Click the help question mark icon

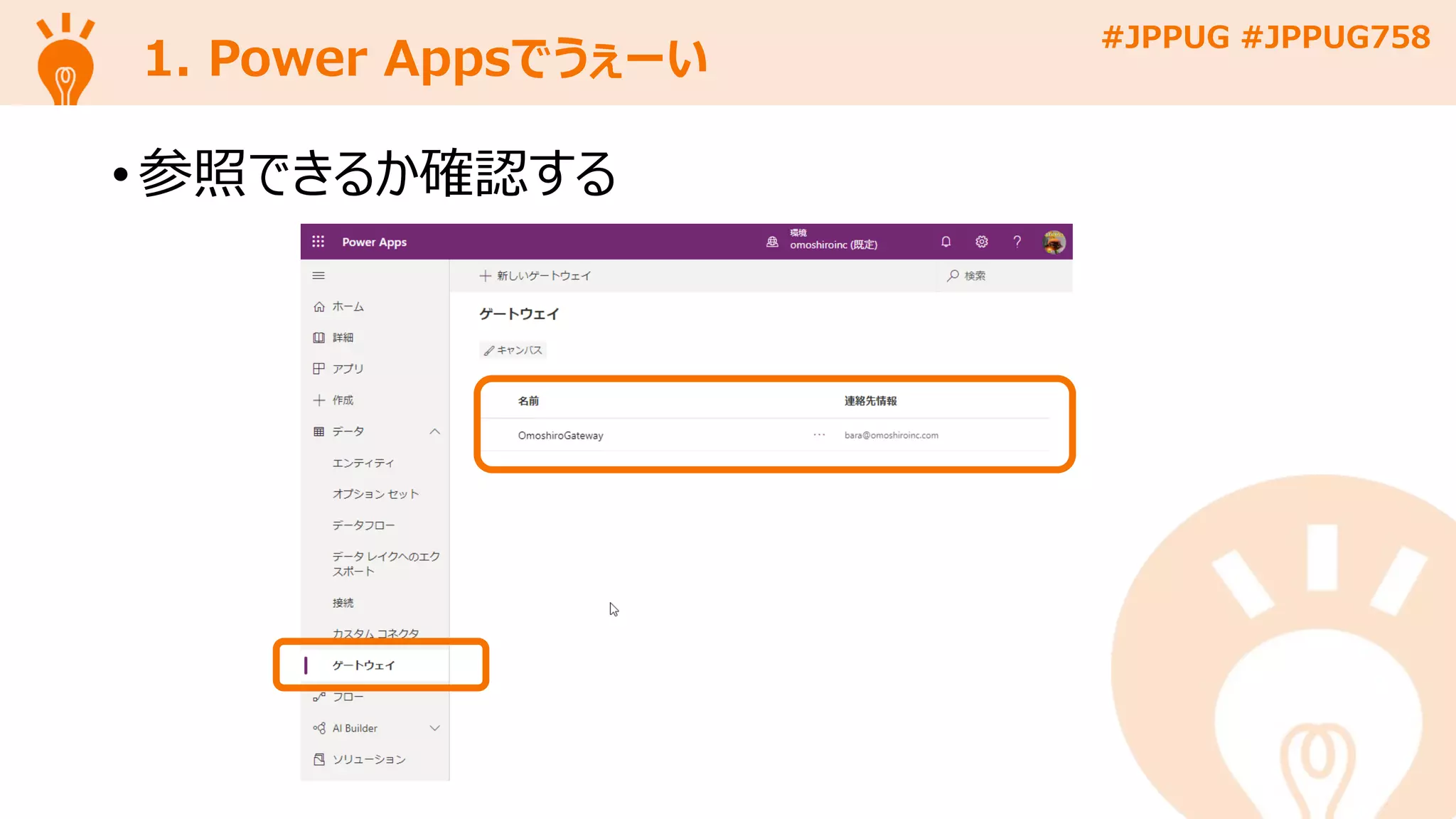(1017, 242)
